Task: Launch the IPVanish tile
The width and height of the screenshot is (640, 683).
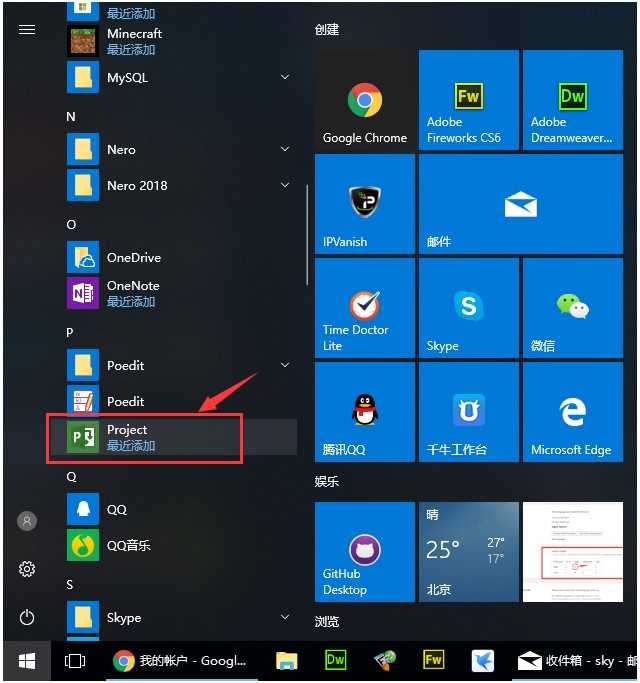Action: (x=364, y=204)
